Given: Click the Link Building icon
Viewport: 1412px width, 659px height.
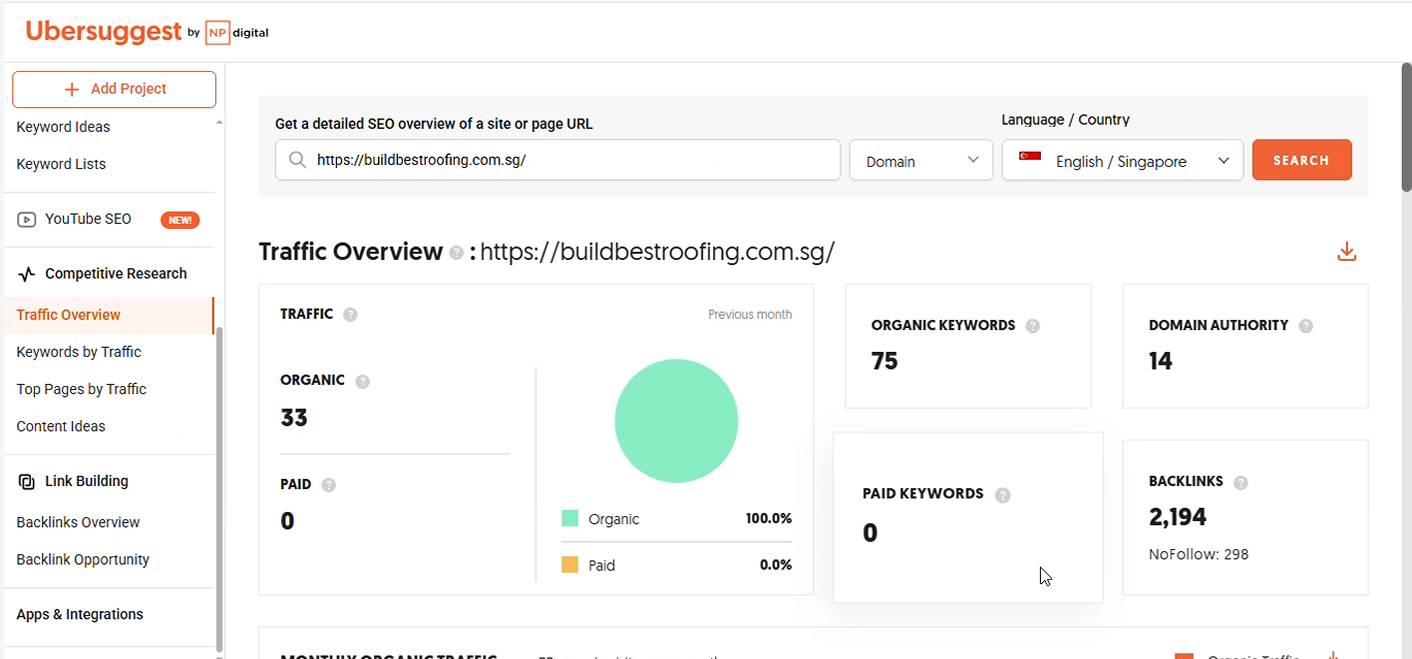Looking at the screenshot, I should pos(27,481).
